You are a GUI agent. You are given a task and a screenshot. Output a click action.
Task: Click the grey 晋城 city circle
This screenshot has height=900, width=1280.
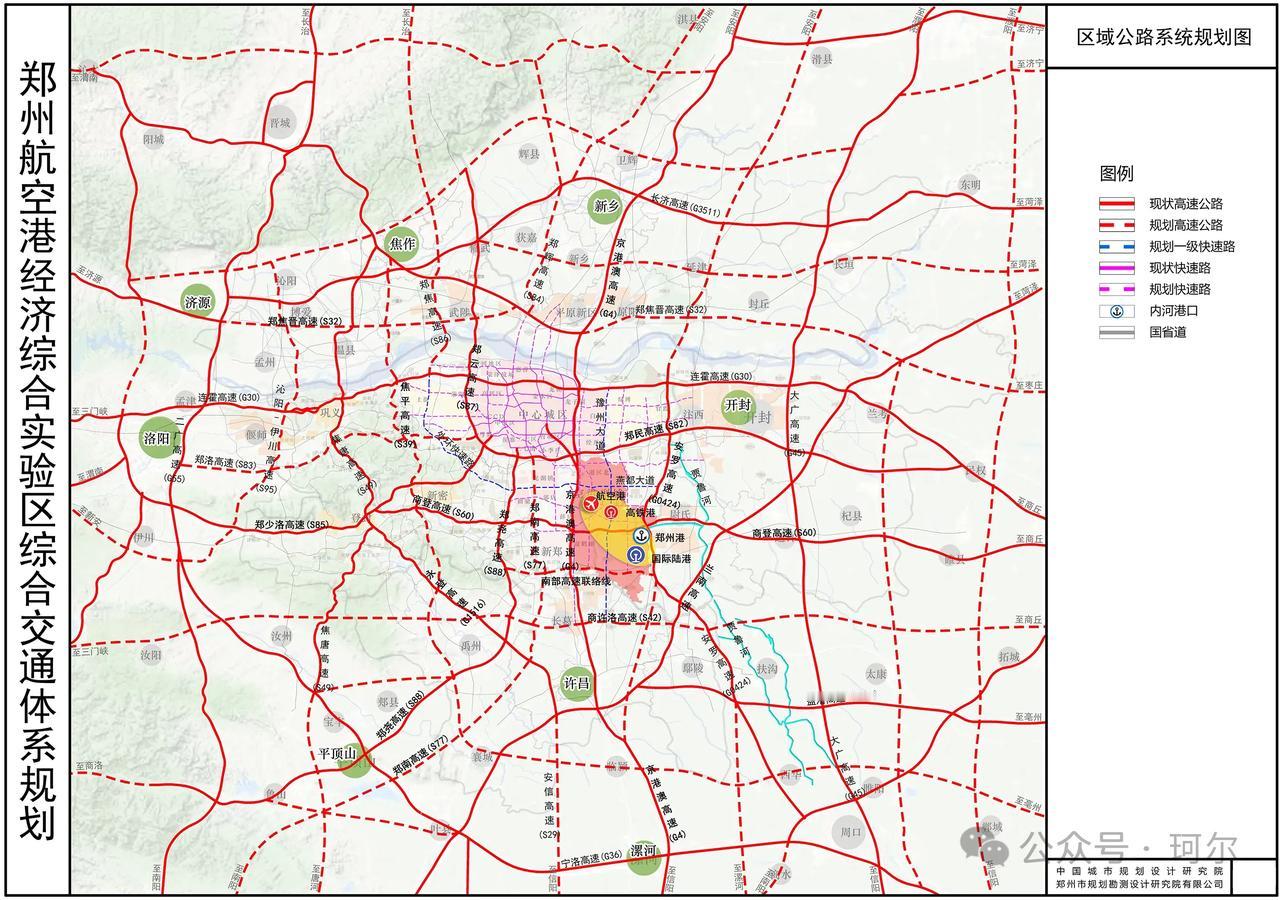pos(280,122)
